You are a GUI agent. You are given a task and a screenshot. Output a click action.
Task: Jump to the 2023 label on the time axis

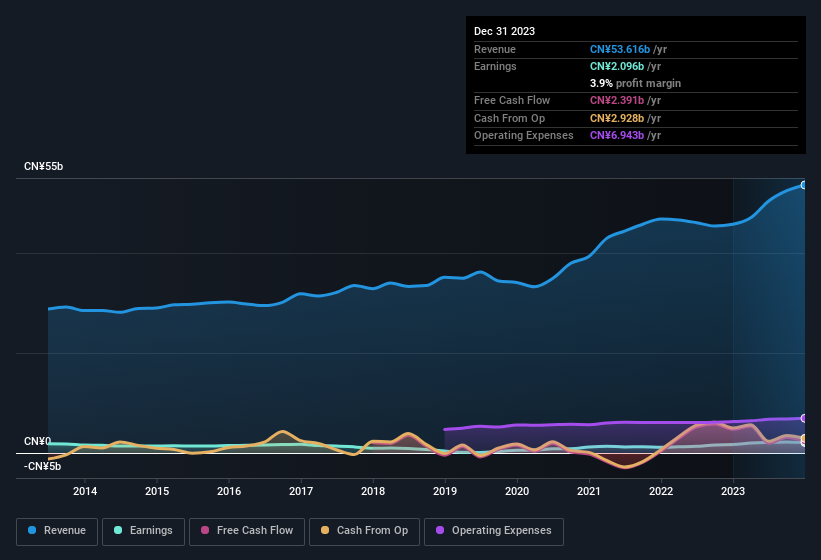coord(733,491)
